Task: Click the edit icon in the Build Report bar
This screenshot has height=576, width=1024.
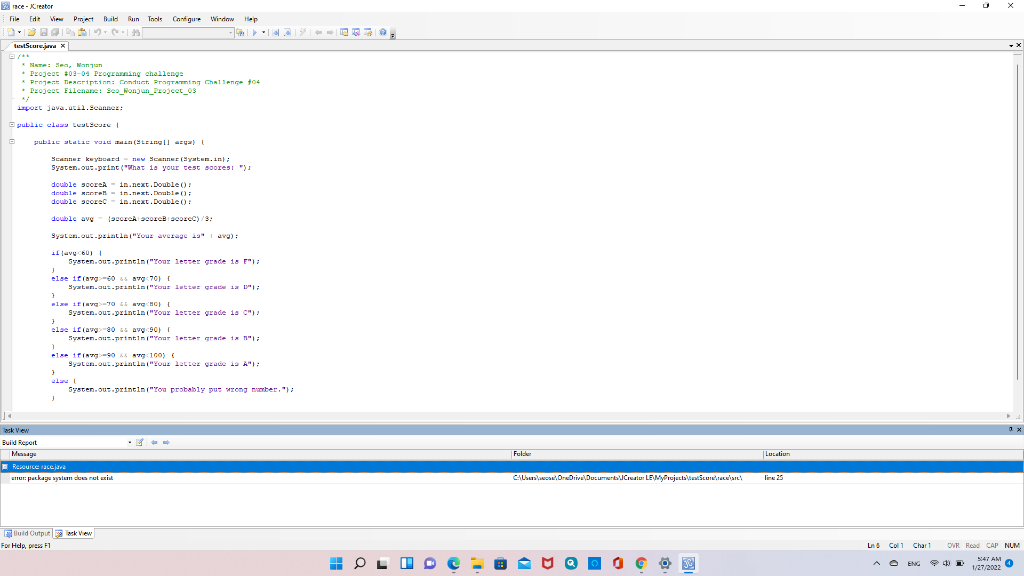Action: (x=139, y=442)
